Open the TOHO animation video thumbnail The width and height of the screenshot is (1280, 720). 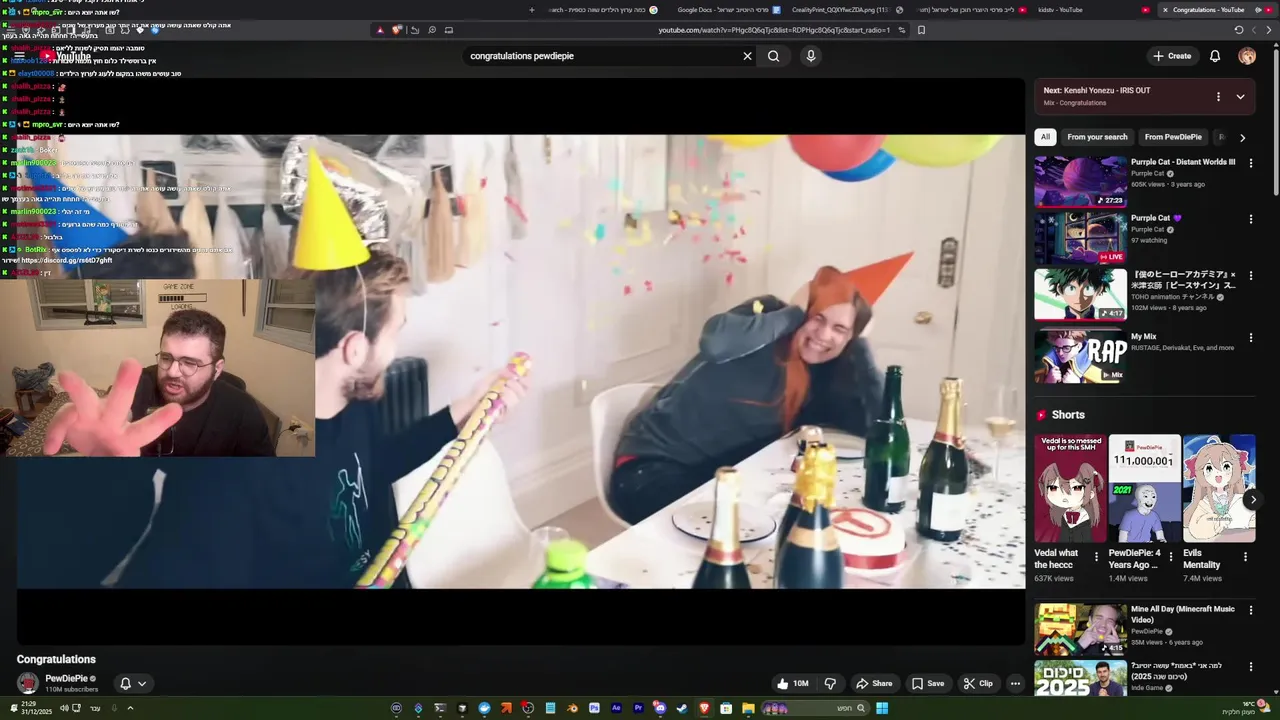(1080, 294)
